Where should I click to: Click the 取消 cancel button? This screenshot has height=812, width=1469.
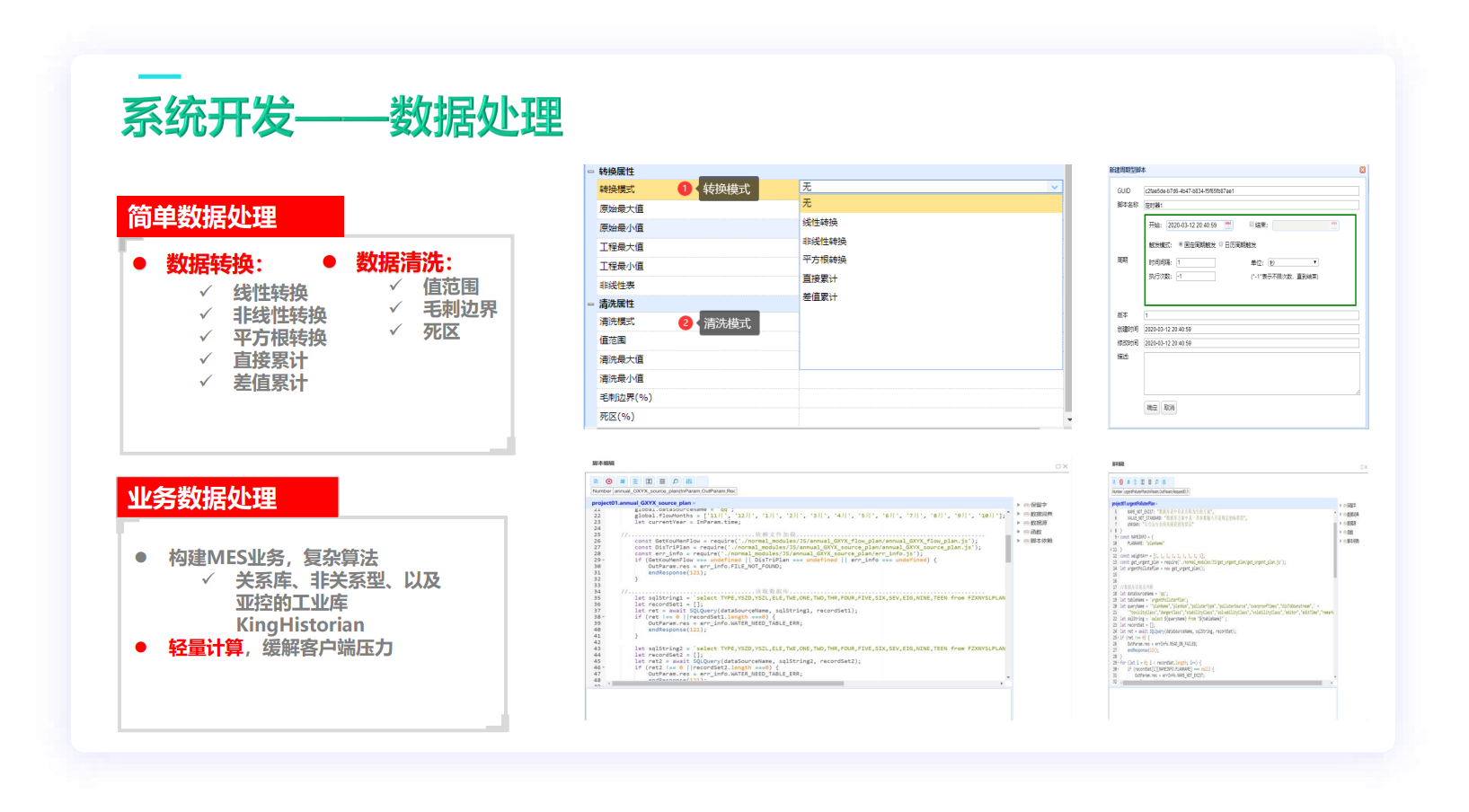(x=1169, y=408)
